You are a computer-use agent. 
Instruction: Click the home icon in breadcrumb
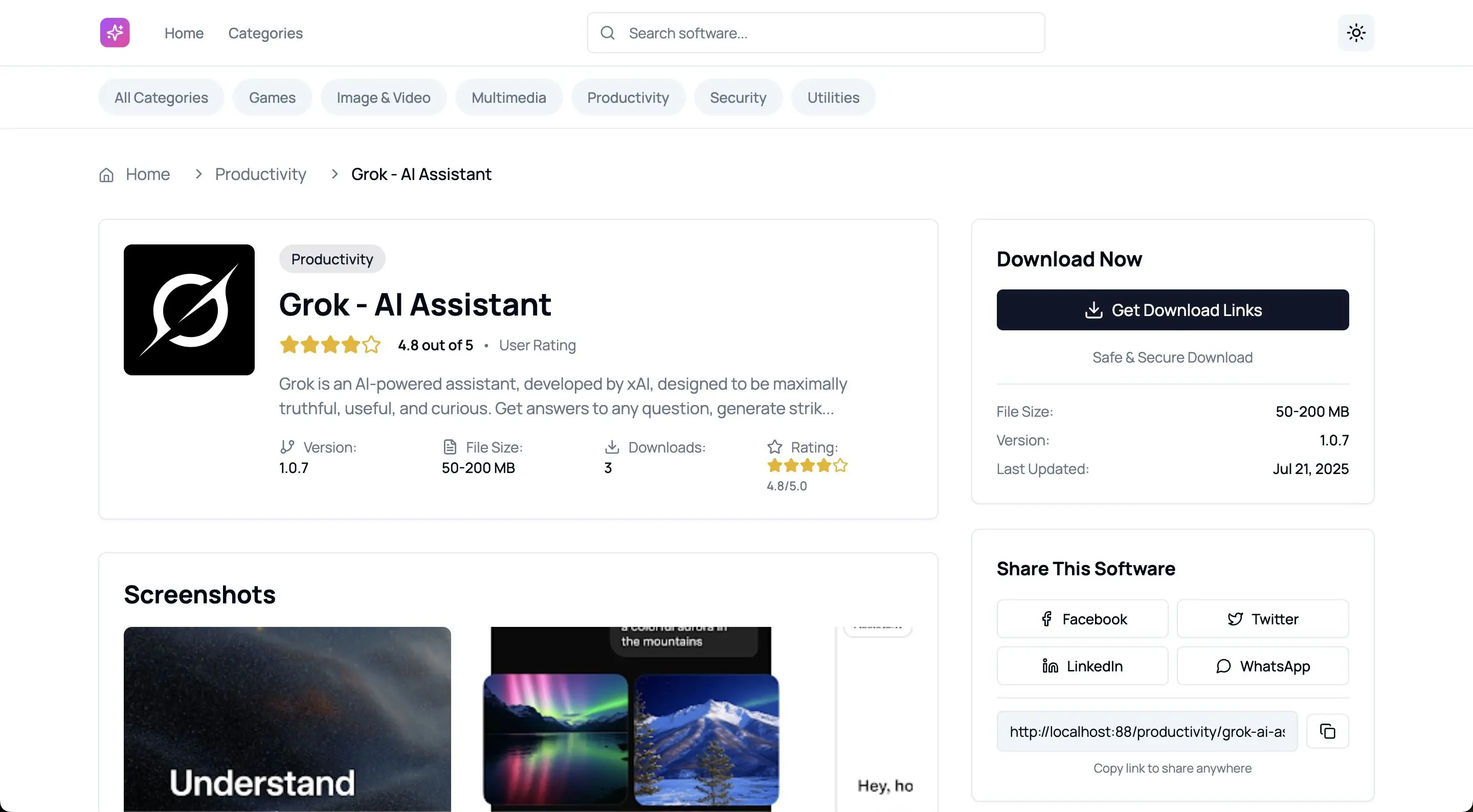coord(106,174)
